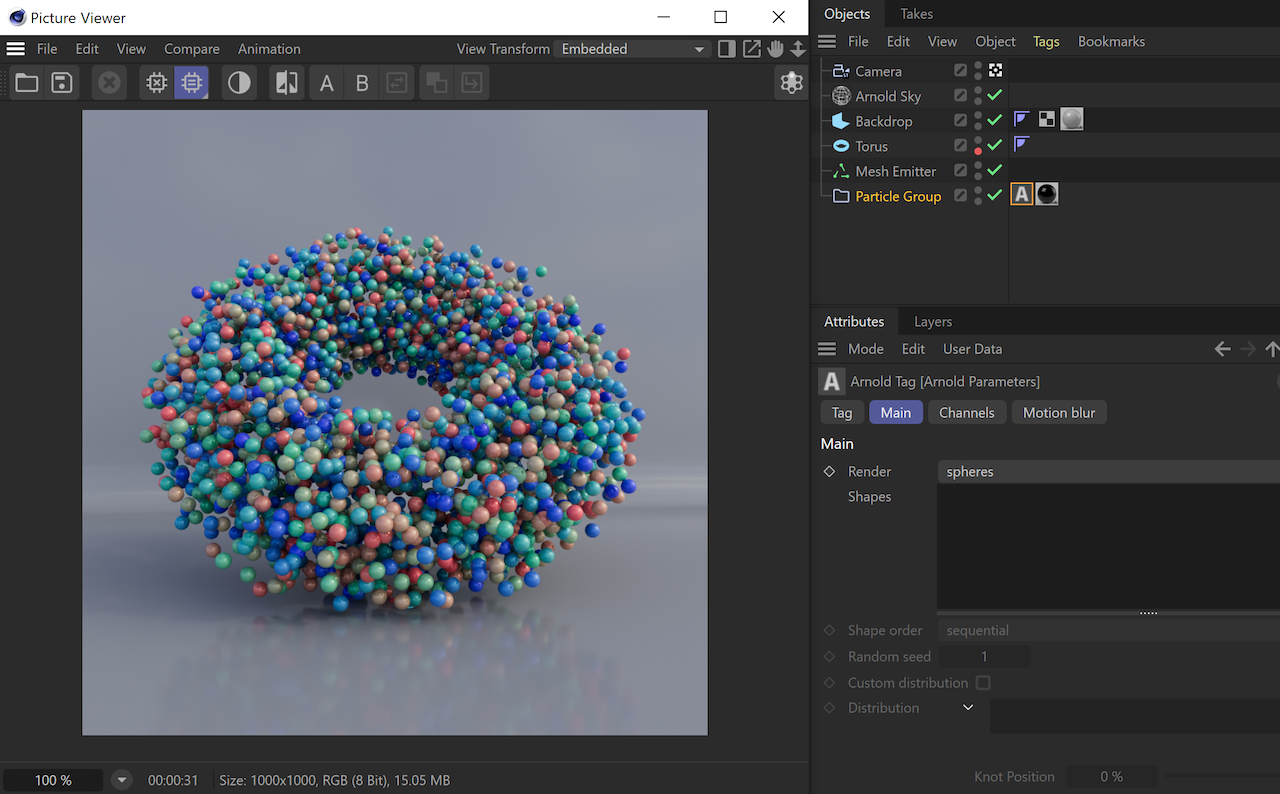The image size is (1280, 794).
Task: Expand the Distribution section chevron
Action: (968, 708)
